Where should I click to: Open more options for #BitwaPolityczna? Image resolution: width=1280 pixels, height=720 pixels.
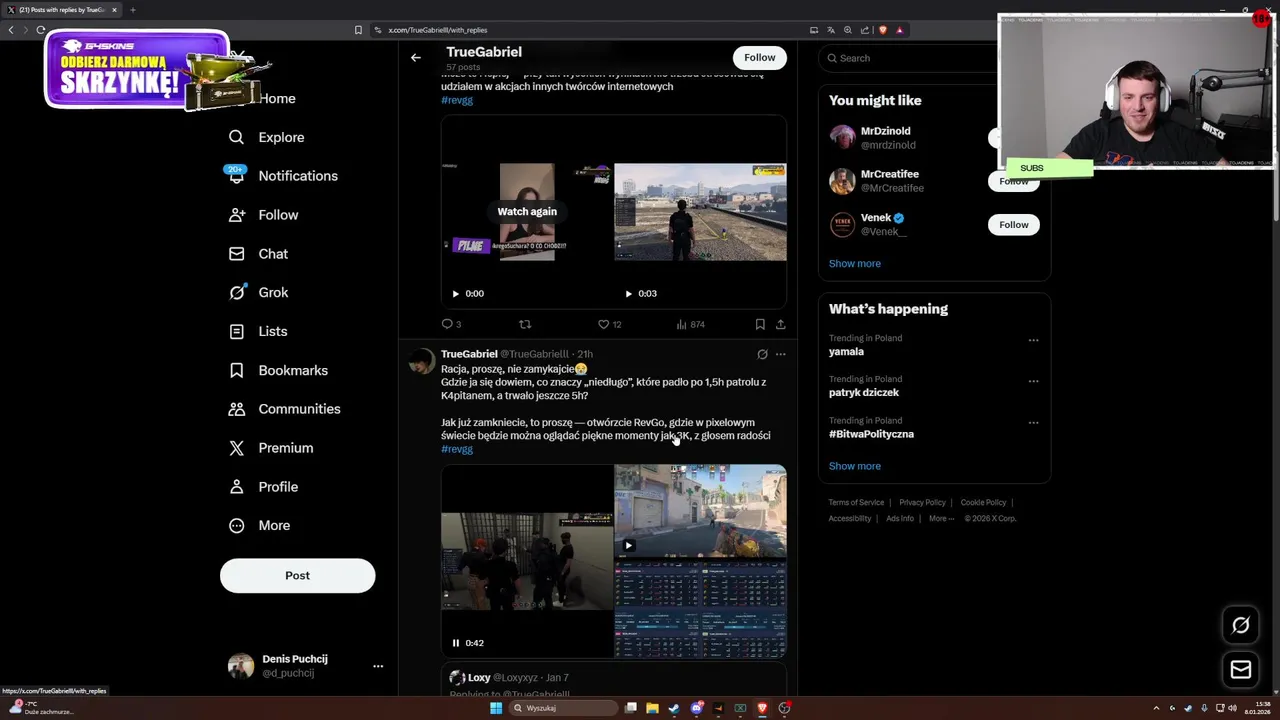pos(1033,423)
